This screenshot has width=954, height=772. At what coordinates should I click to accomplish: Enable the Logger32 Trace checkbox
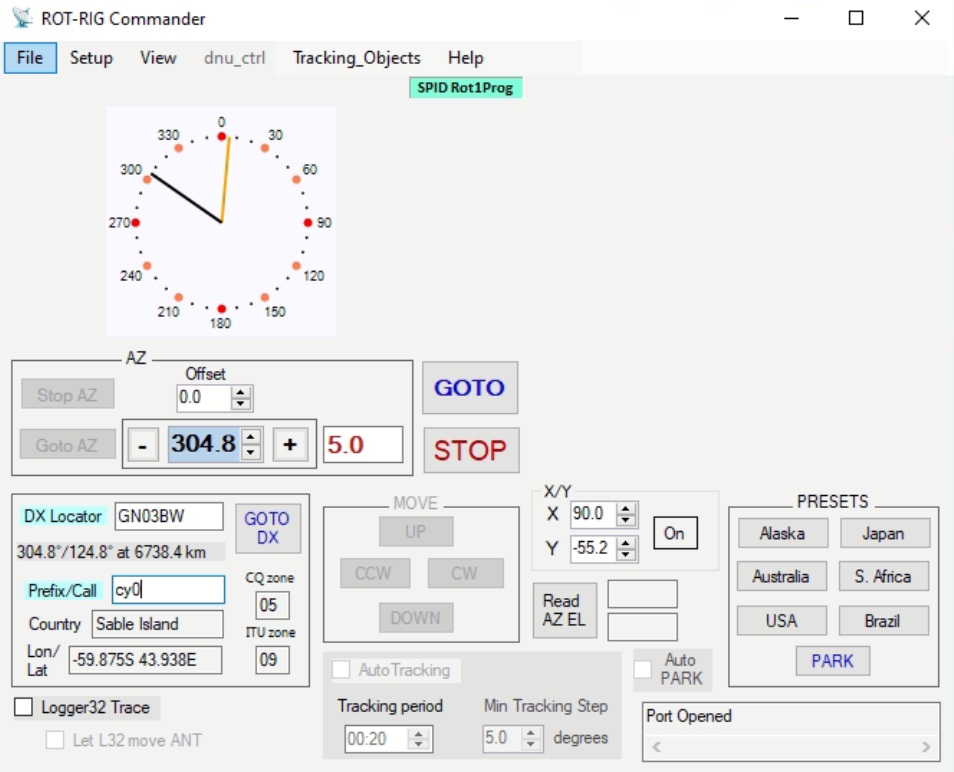[x=24, y=707]
